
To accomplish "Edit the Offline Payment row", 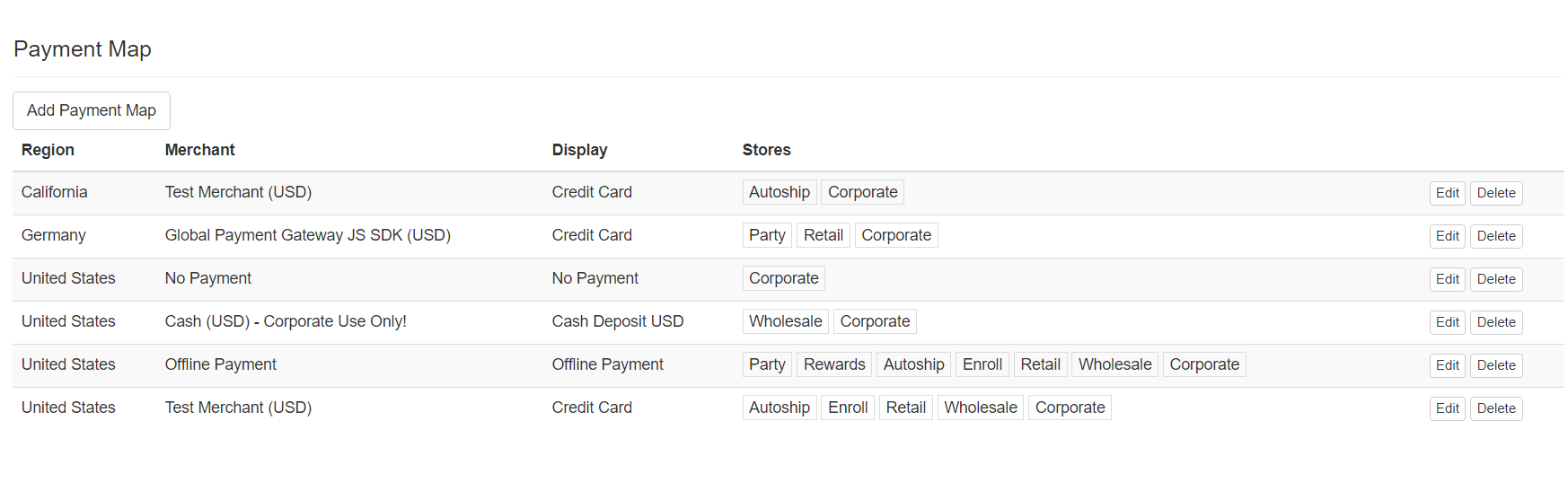I will click(x=1447, y=365).
